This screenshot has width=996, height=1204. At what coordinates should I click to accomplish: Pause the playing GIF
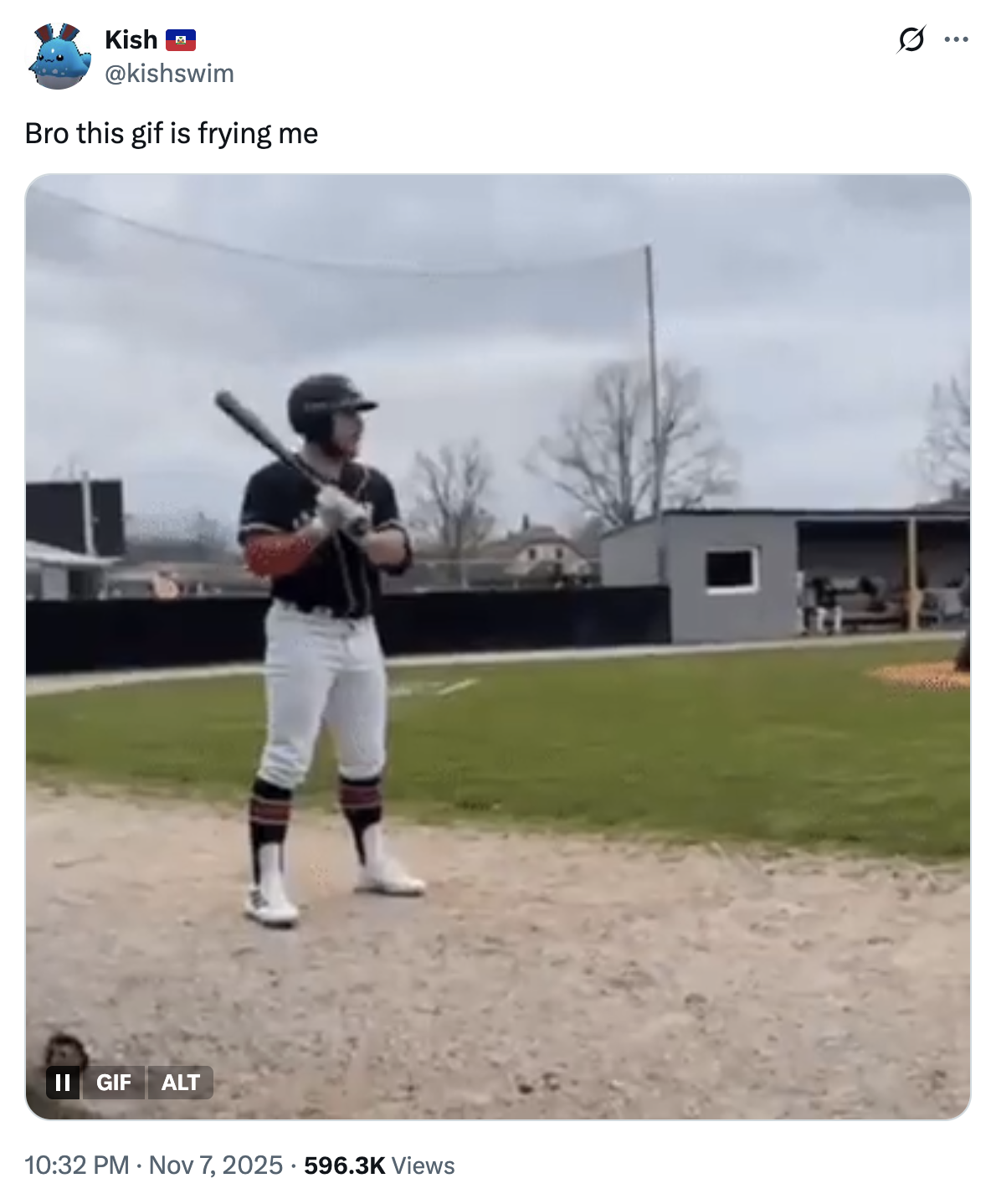pos(63,1083)
